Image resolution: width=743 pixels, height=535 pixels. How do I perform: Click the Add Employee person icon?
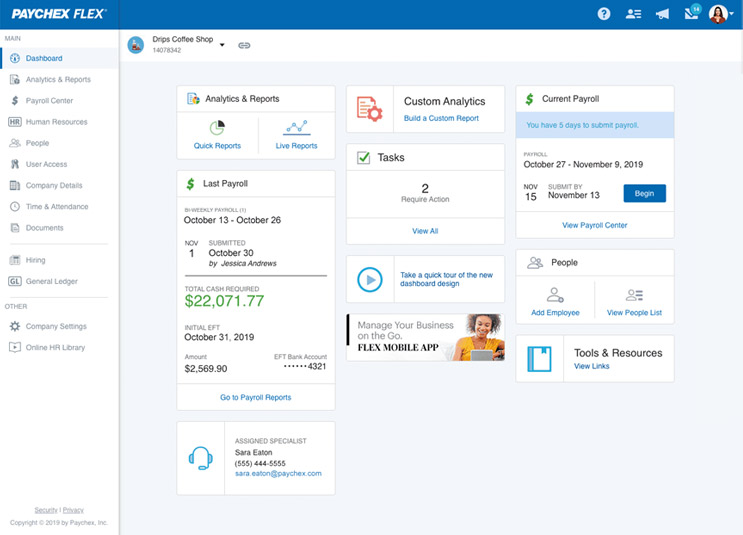pos(555,295)
